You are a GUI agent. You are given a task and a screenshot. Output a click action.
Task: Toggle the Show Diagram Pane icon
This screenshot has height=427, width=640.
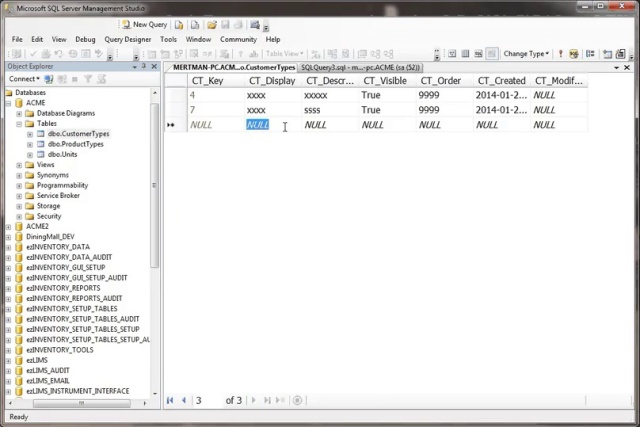pyautogui.click(x=452, y=53)
